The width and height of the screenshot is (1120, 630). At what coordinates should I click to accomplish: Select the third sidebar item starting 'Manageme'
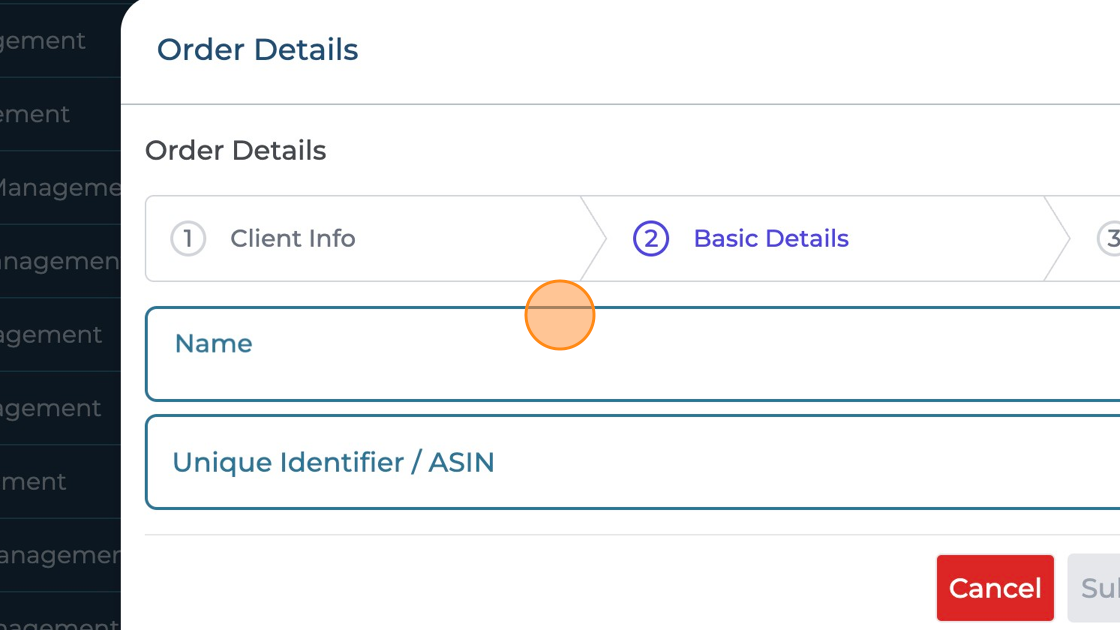(58, 188)
